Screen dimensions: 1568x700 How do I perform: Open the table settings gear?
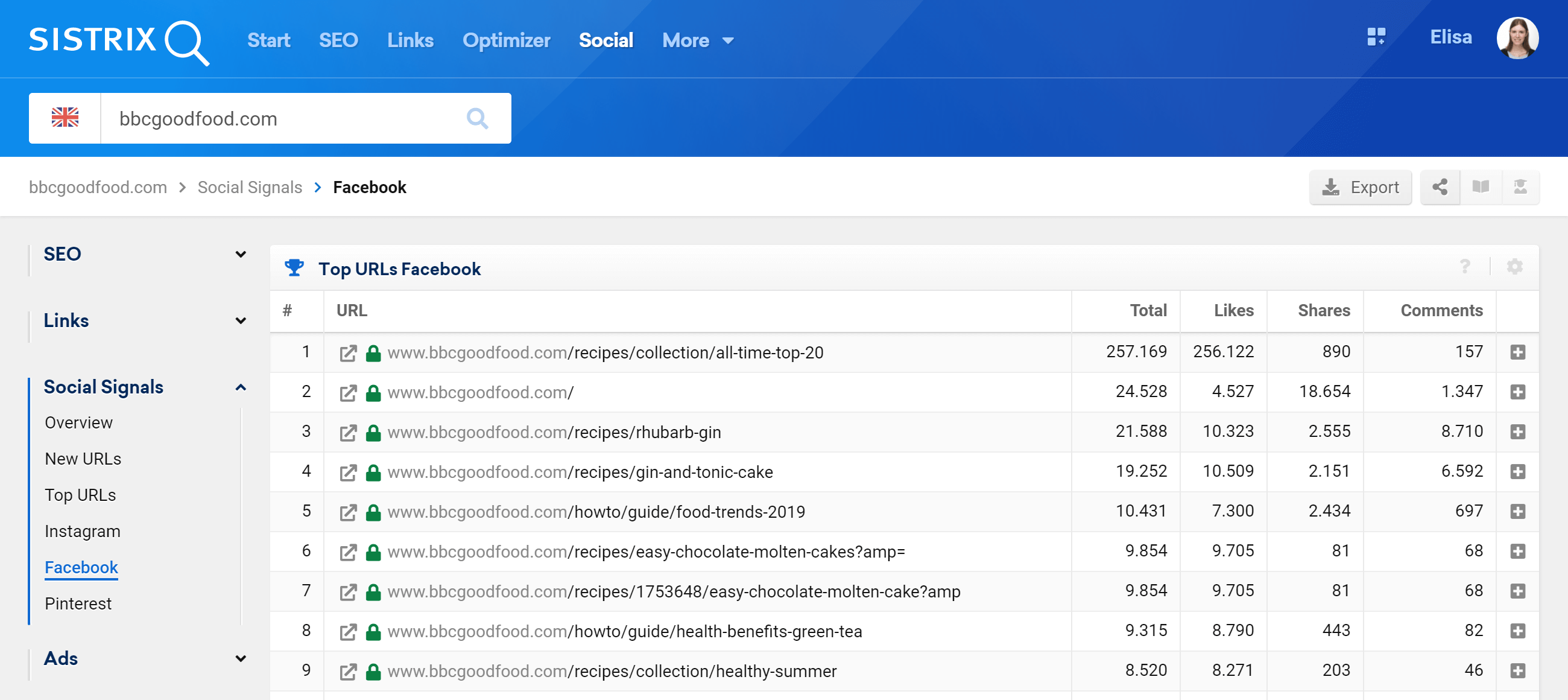point(1514,267)
